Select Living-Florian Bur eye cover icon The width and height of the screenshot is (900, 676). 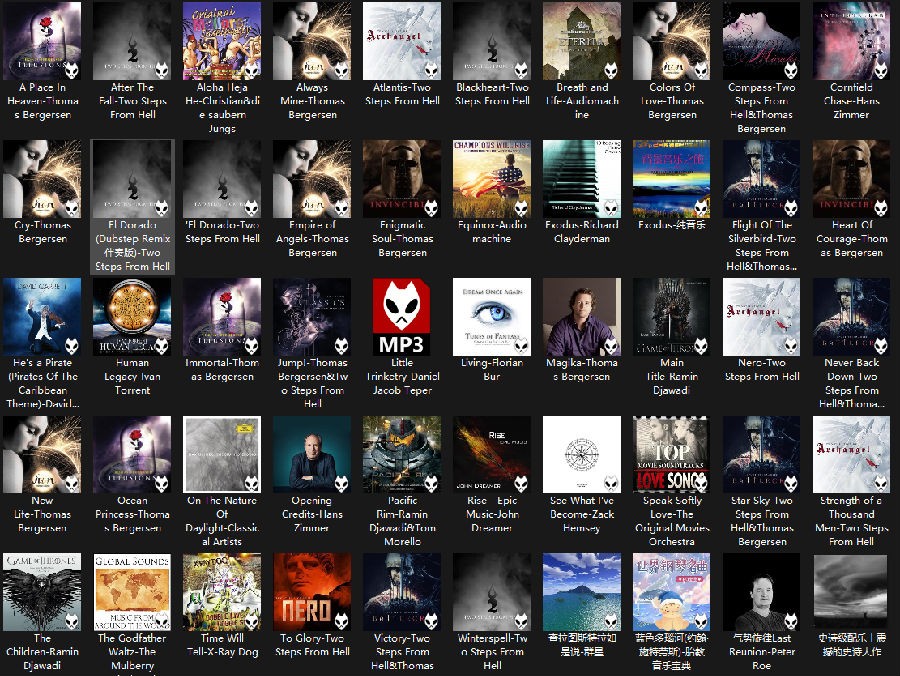click(492, 317)
